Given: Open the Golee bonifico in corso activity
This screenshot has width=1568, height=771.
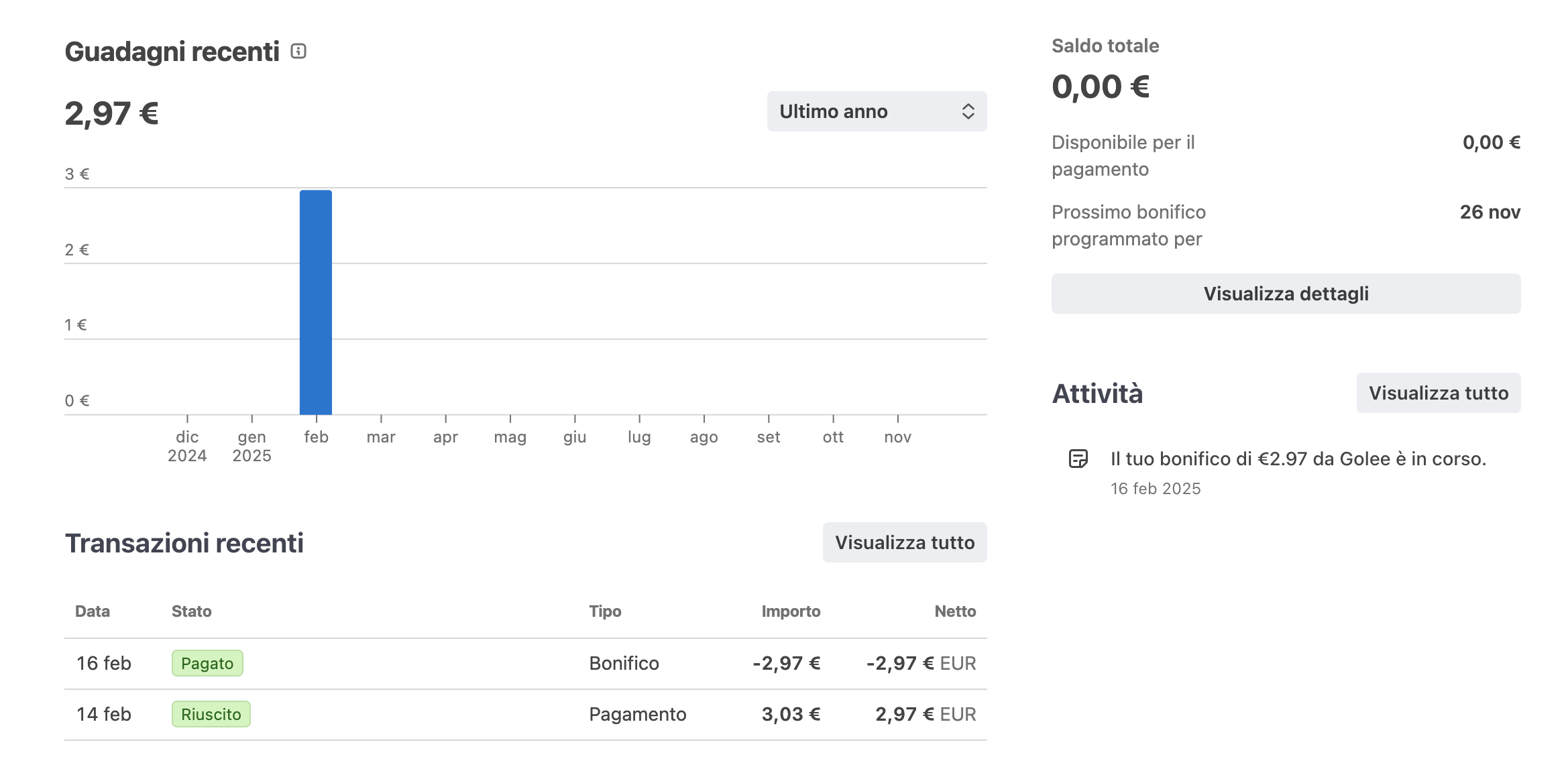Looking at the screenshot, I should pyautogui.click(x=1298, y=459).
